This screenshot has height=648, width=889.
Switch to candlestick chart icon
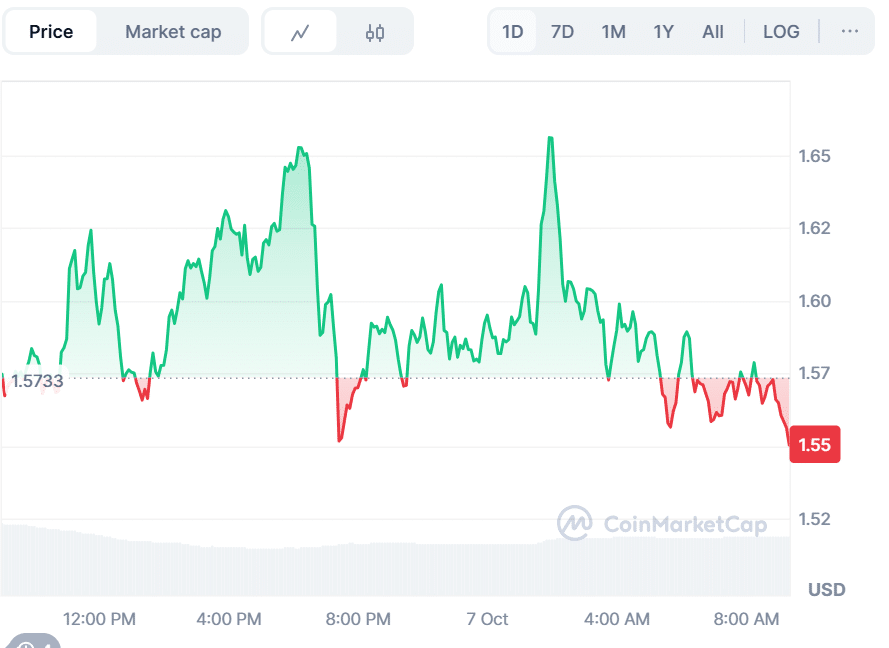coord(375,32)
